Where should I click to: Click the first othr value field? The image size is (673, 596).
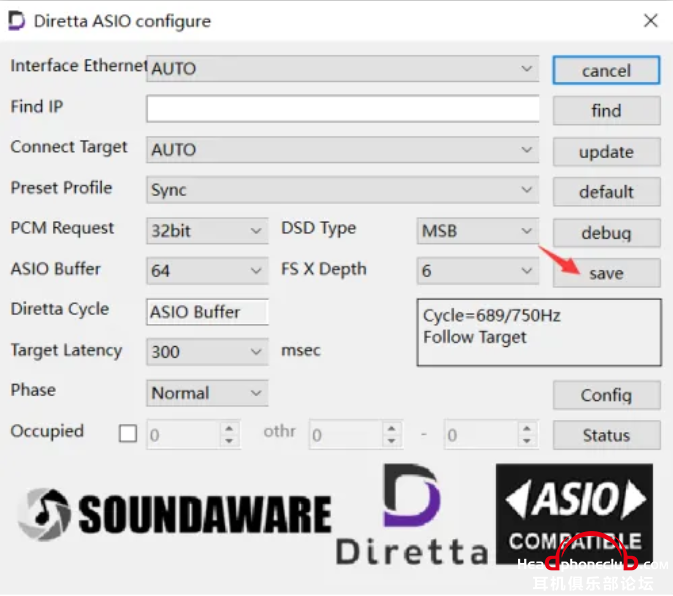tap(346, 435)
